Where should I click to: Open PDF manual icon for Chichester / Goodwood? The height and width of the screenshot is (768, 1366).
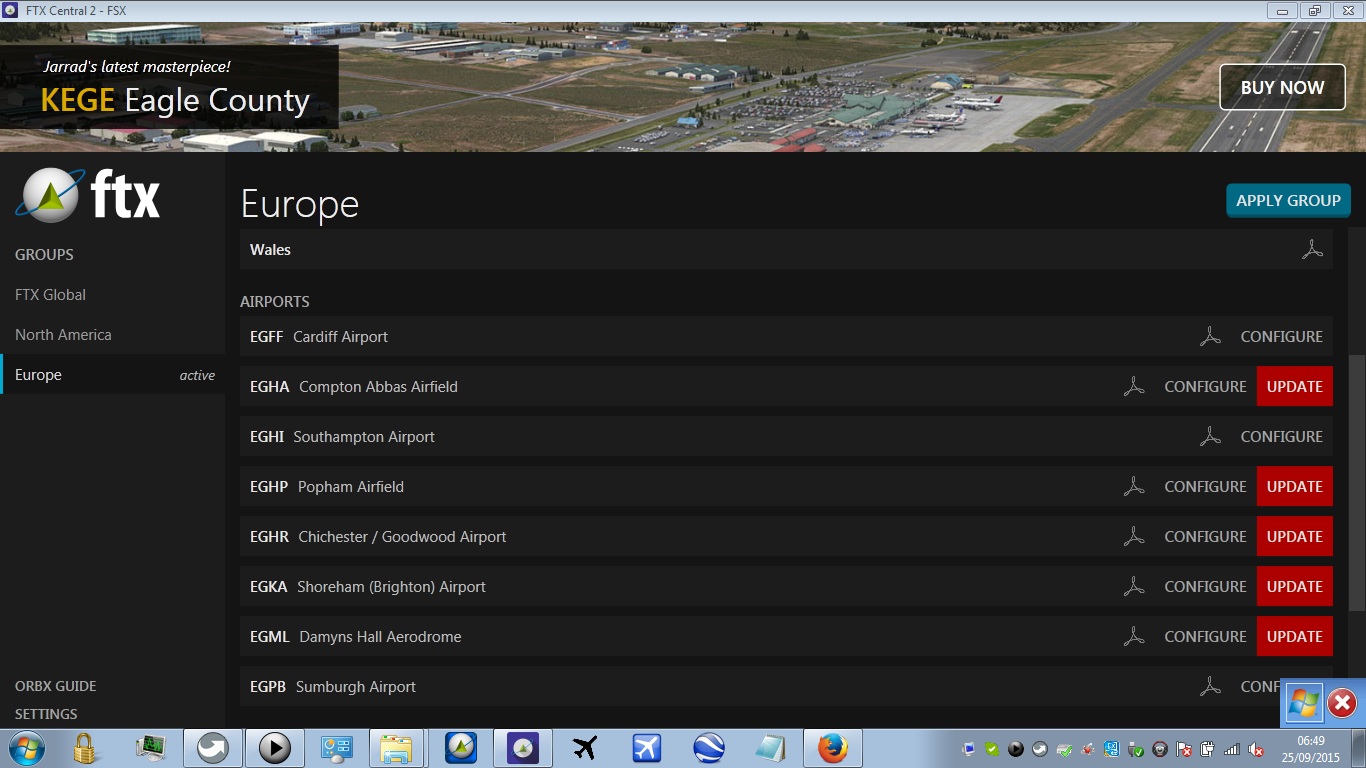coord(1133,537)
